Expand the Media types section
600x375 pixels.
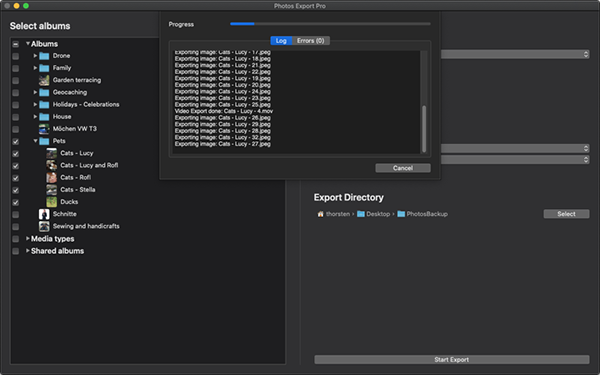28,238
